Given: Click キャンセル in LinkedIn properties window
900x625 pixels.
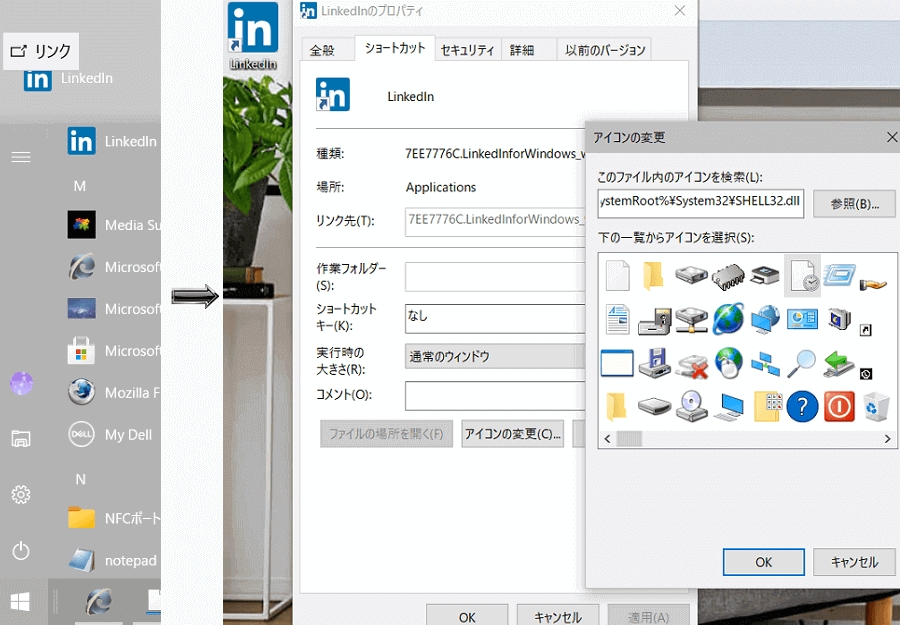Looking at the screenshot, I should tap(558, 616).
